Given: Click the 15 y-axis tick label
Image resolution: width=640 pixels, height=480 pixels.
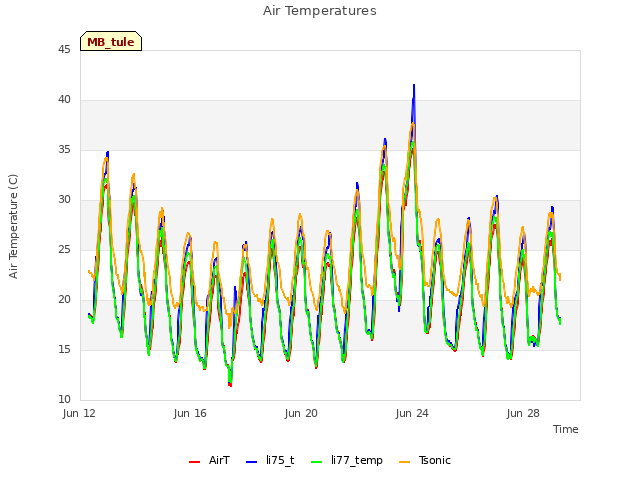Looking at the screenshot, I should pyautogui.click(x=64, y=349).
